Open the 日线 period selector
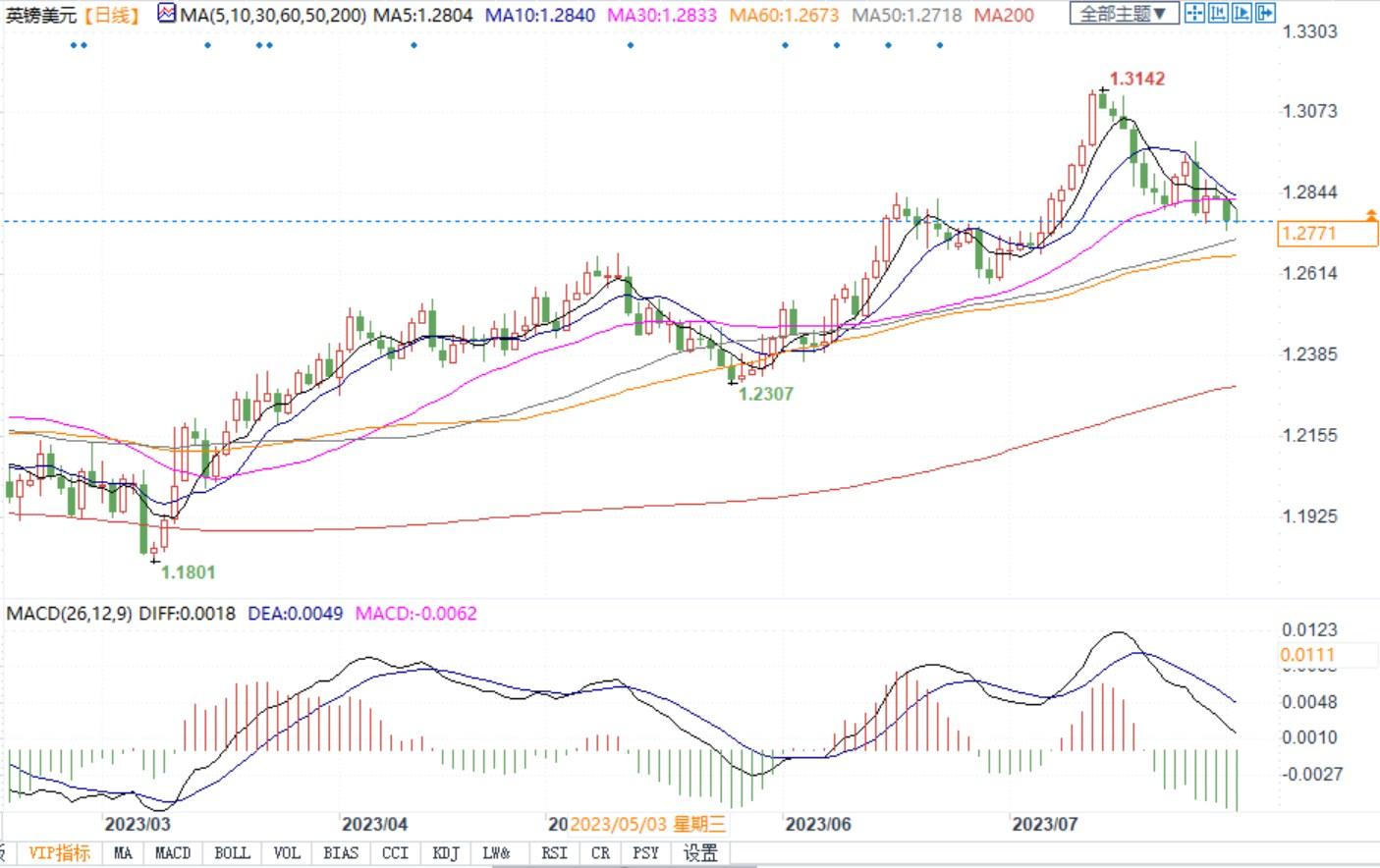1380x868 pixels. (110, 15)
